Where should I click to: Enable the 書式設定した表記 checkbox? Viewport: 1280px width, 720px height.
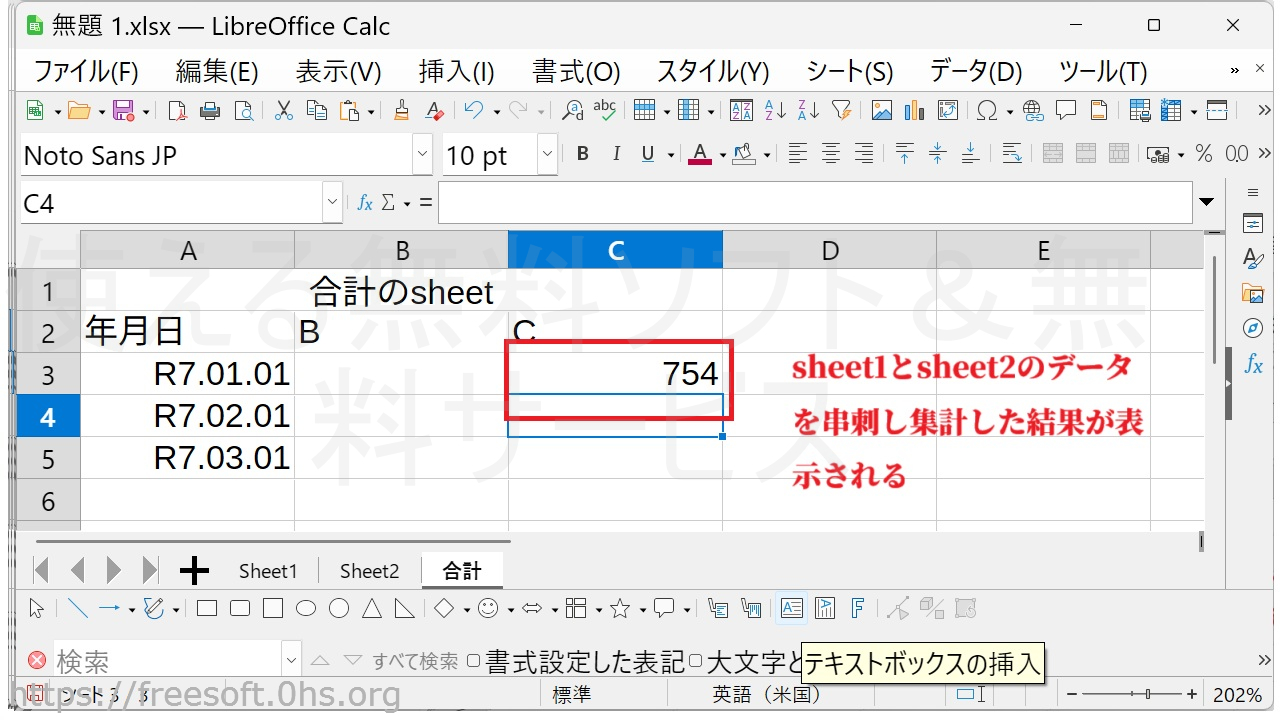(474, 661)
